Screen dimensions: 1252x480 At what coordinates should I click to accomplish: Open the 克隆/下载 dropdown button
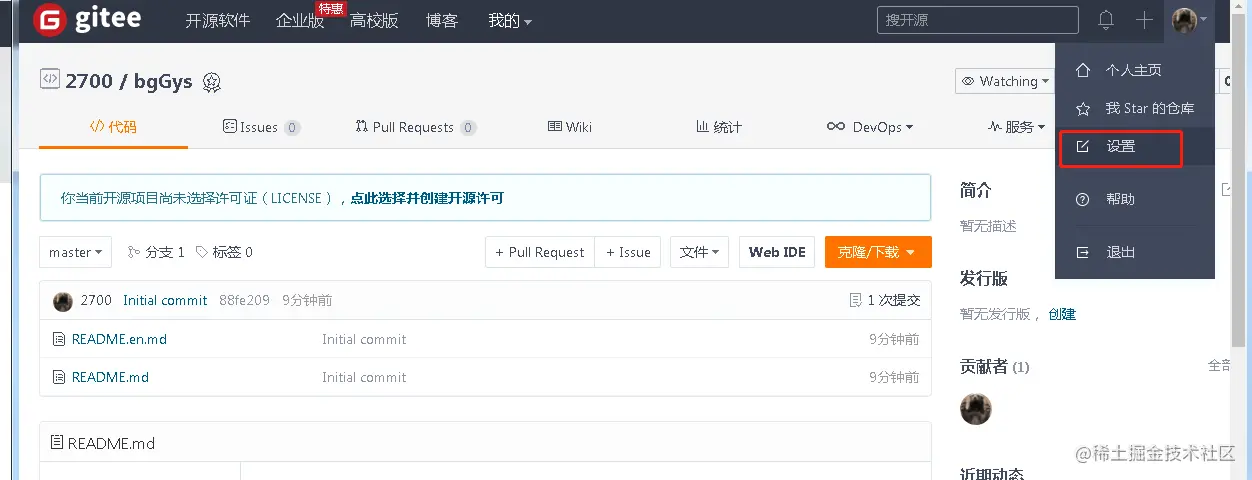(x=878, y=252)
